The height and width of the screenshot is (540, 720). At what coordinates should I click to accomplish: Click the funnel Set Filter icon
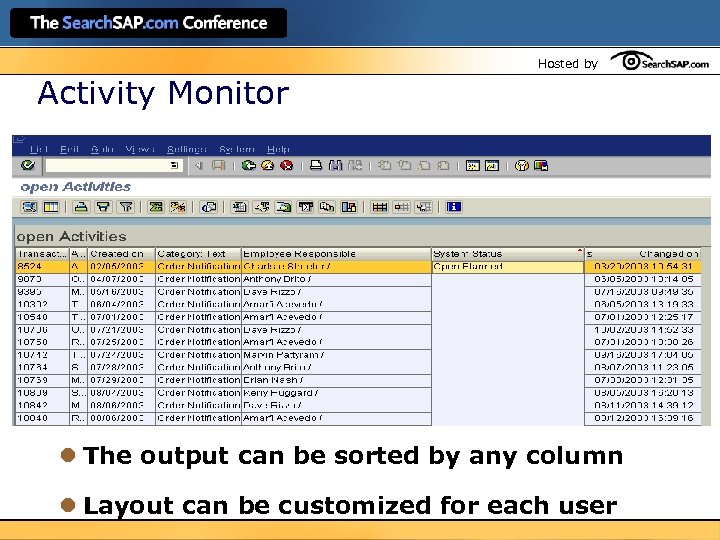(126, 207)
